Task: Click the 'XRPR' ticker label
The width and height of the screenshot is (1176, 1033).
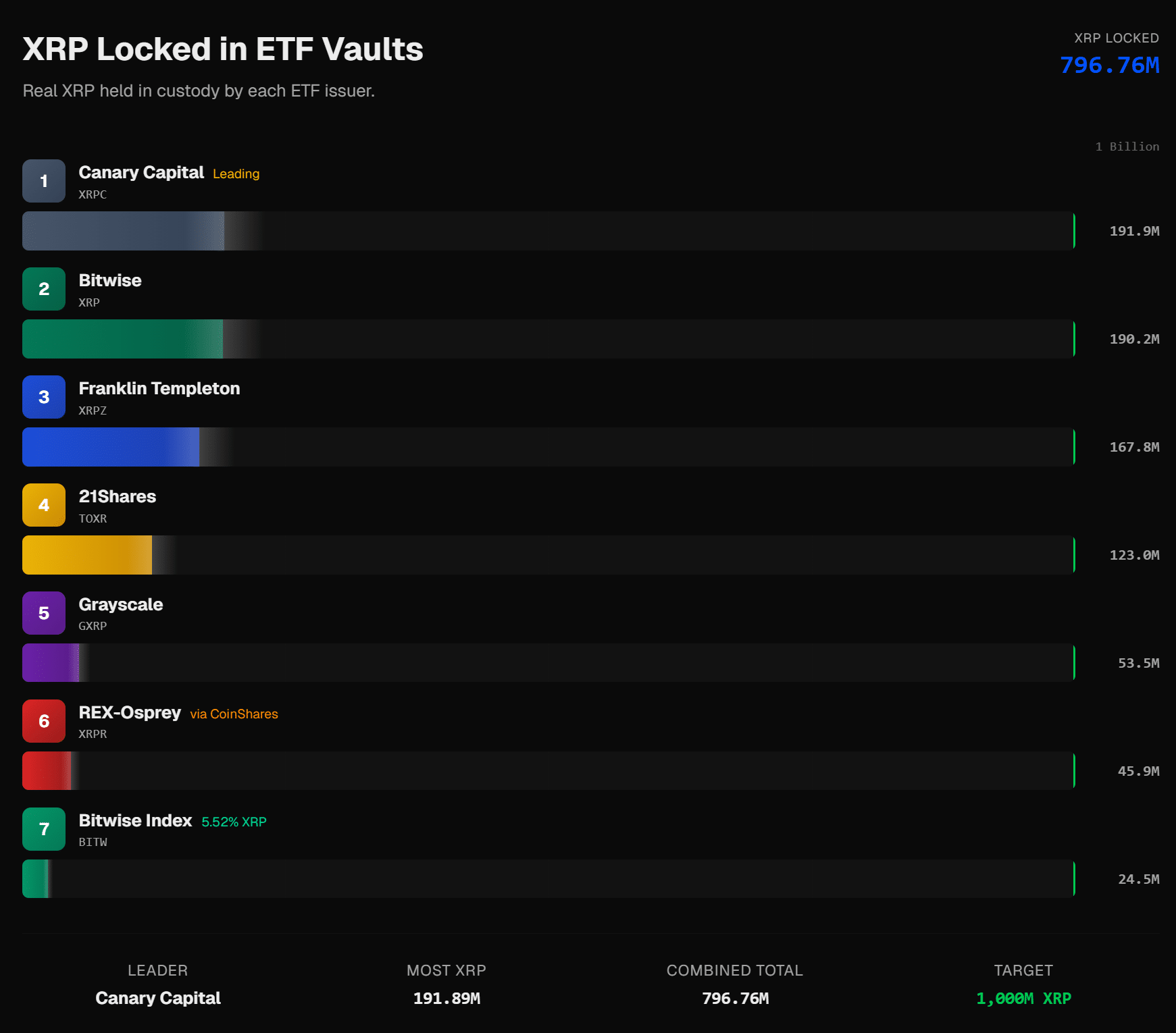Action: pos(93,734)
